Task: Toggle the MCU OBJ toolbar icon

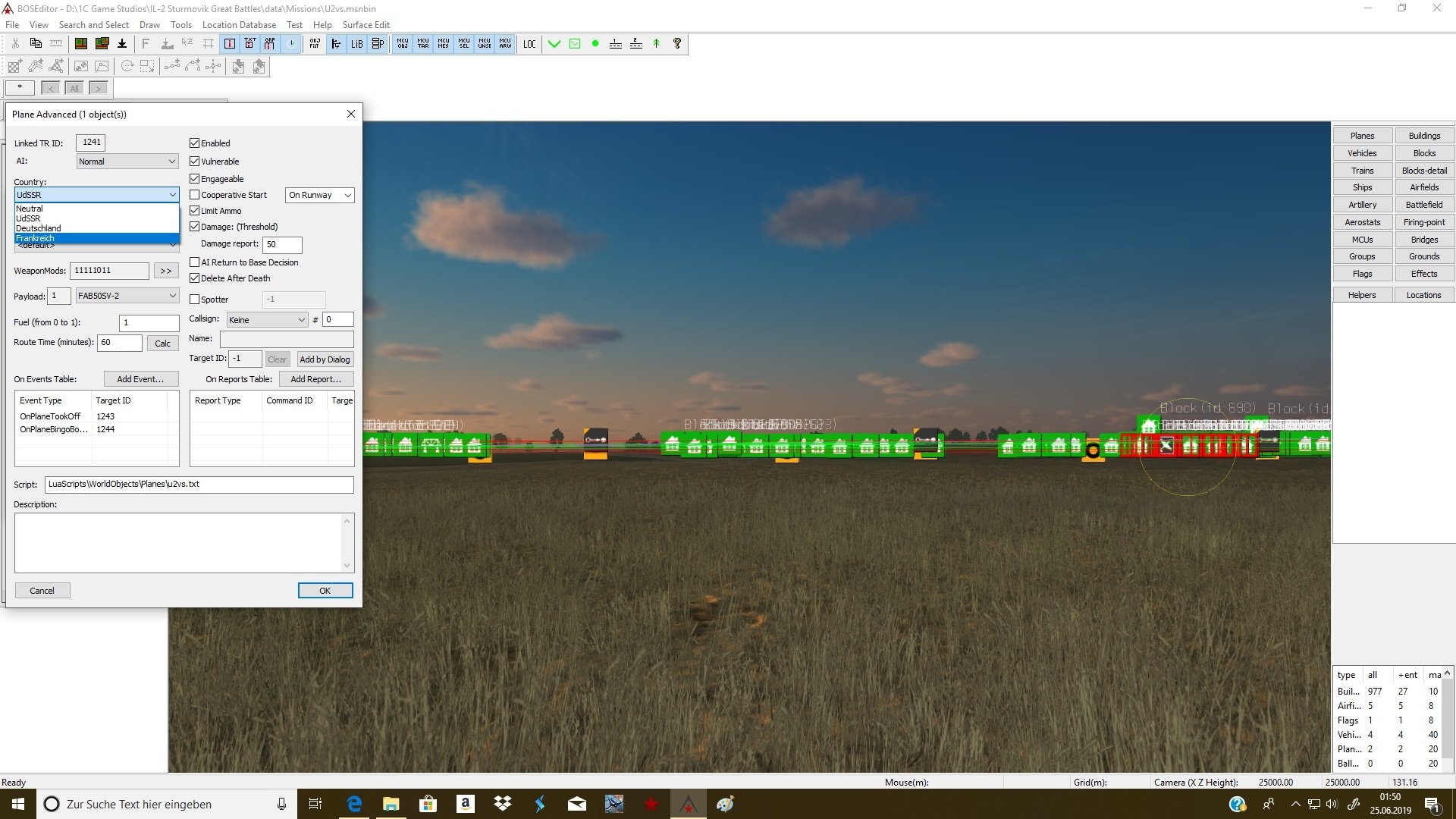Action: click(x=403, y=44)
